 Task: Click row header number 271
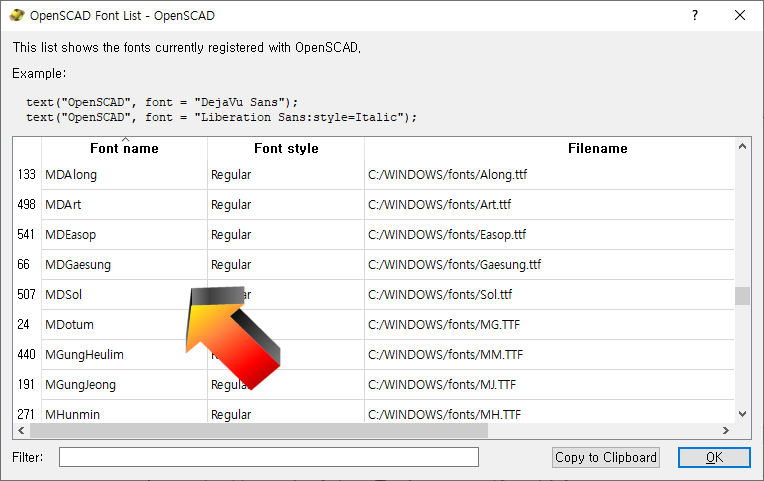pos(27,412)
